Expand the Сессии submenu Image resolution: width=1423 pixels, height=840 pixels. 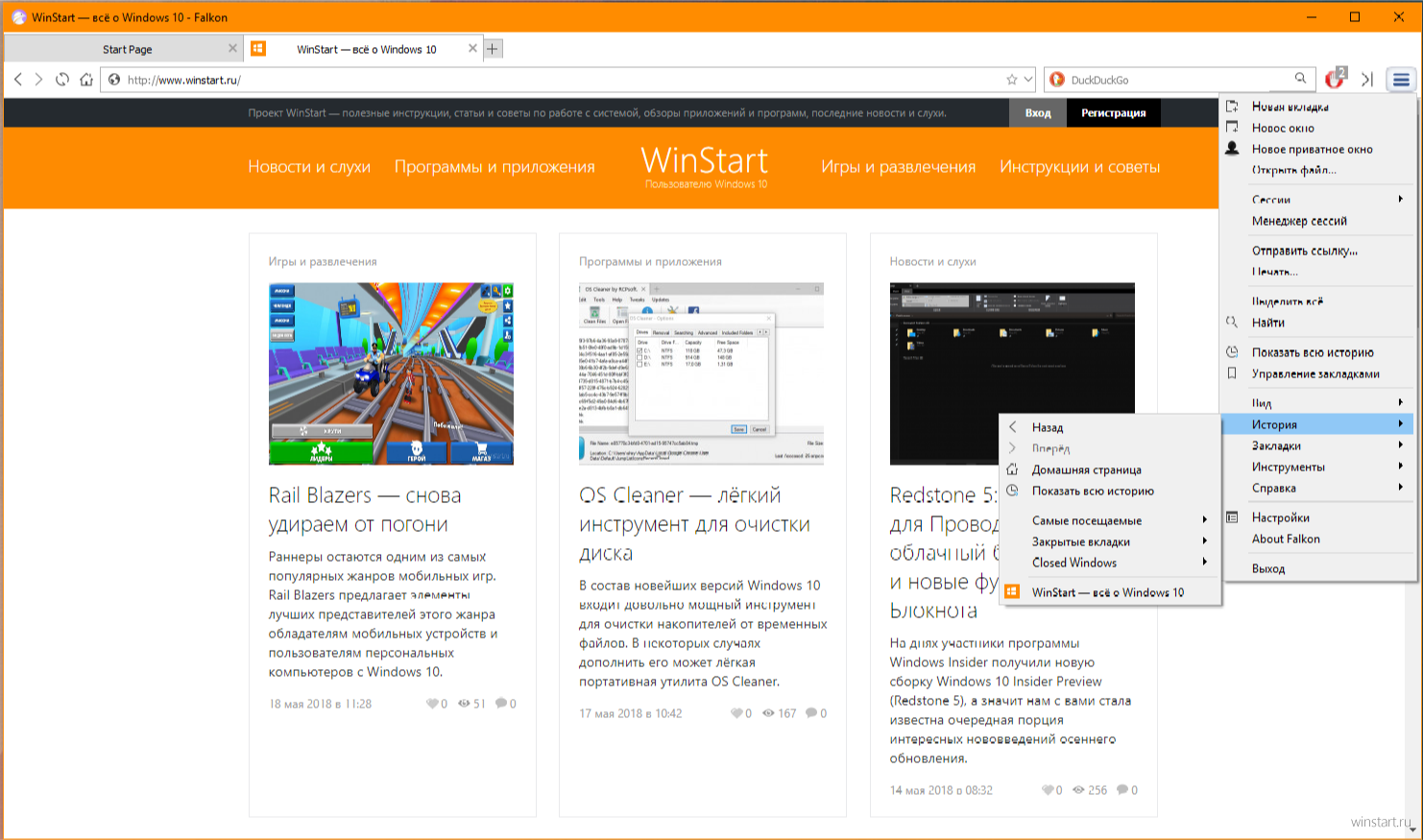click(1320, 200)
